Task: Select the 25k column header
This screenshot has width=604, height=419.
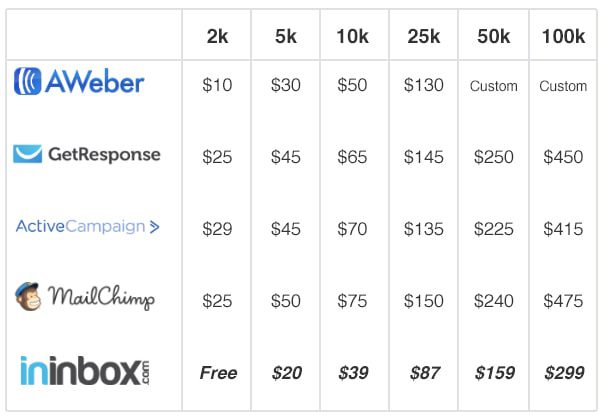Action: point(424,37)
